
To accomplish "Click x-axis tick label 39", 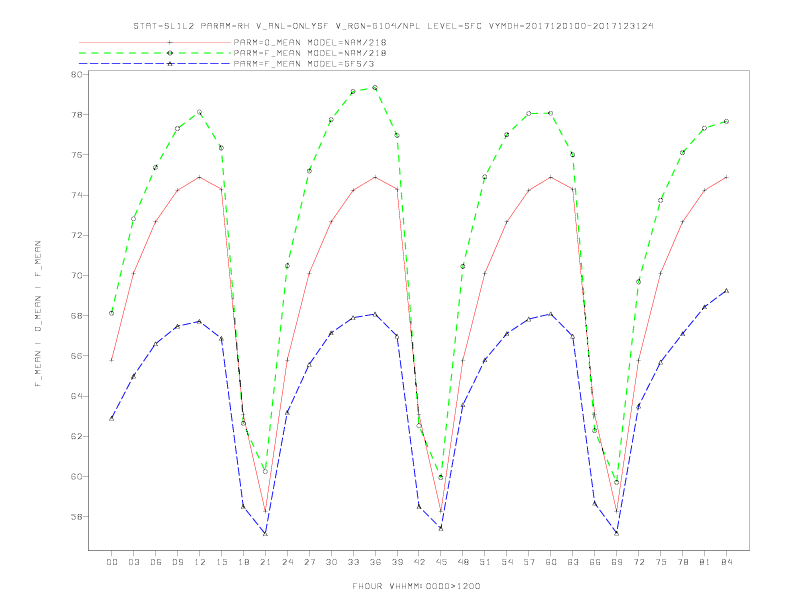I will point(397,562).
